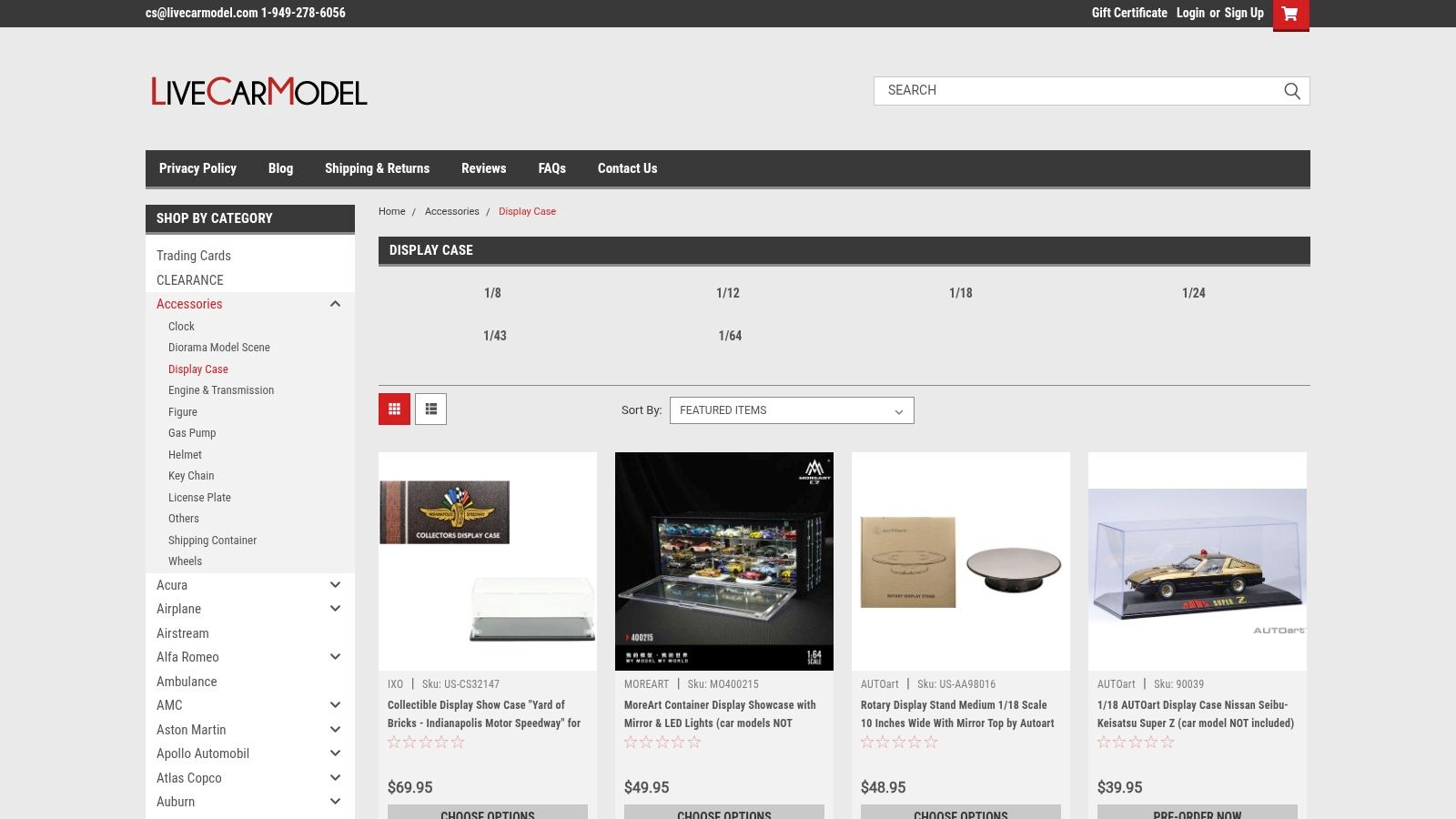Click the MOREART brand label
The height and width of the screenshot is (819, 1456).
coord(646,684)
